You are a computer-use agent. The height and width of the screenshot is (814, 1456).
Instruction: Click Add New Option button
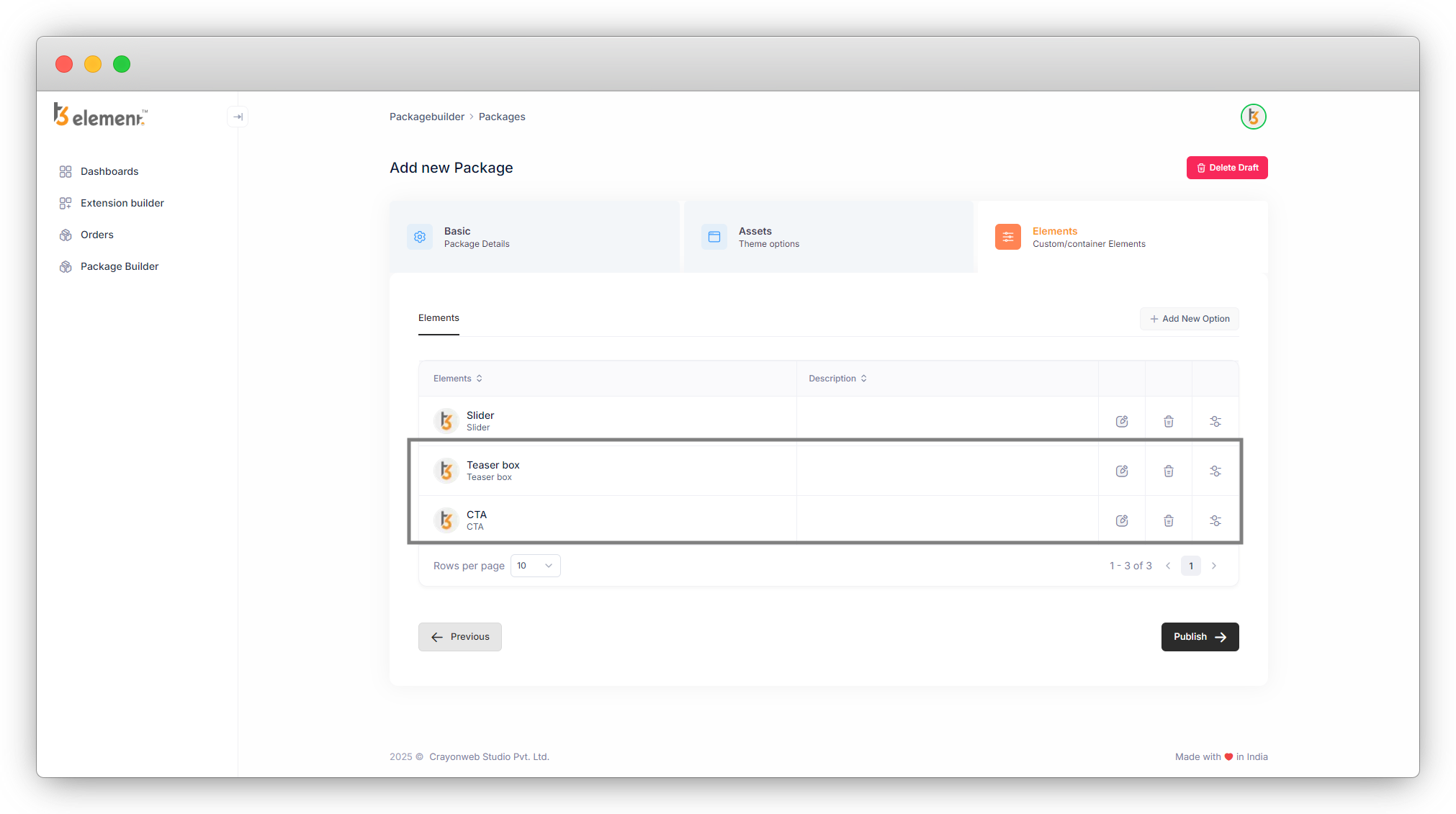pos(1189,319)
